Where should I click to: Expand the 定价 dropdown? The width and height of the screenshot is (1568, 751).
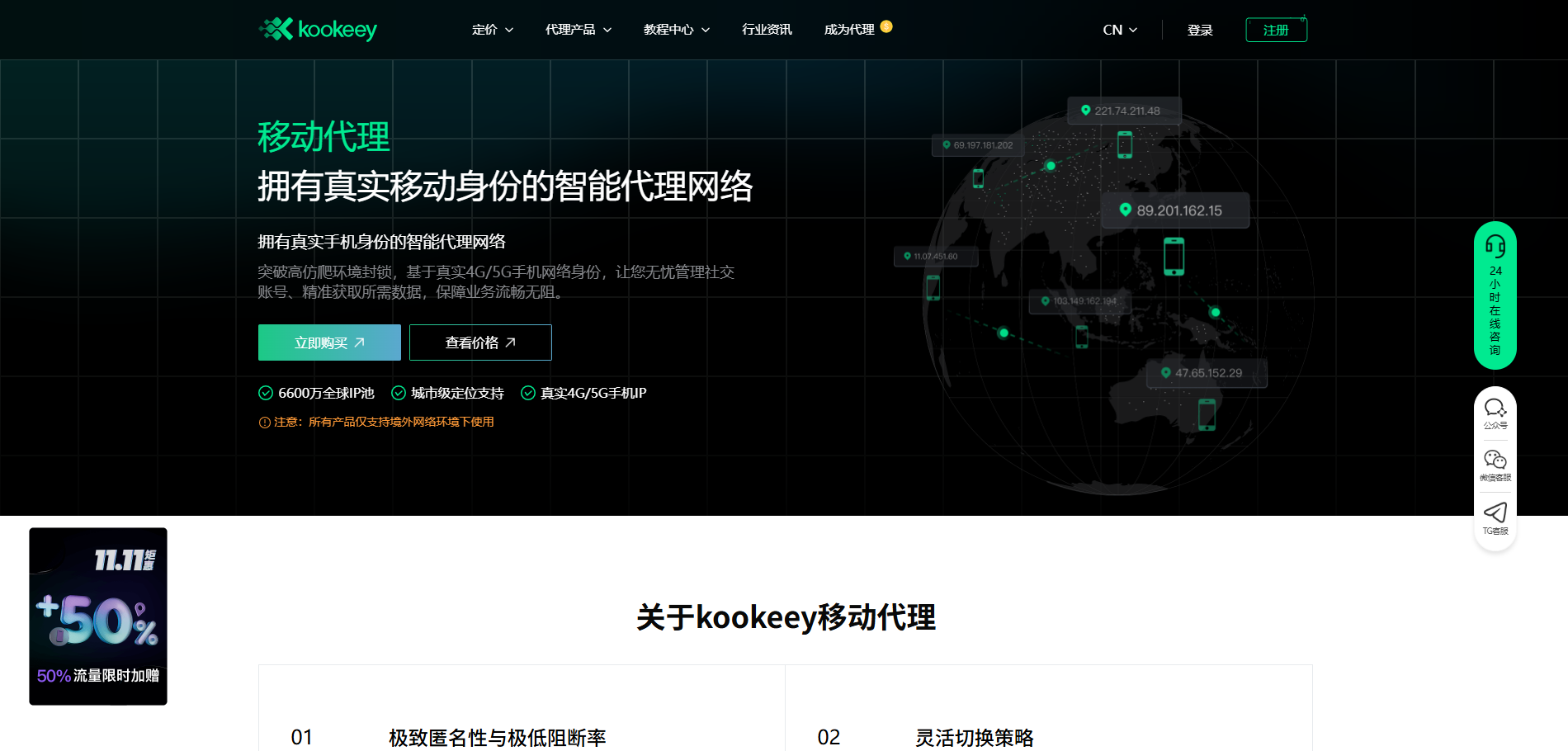tap(491, 29)
